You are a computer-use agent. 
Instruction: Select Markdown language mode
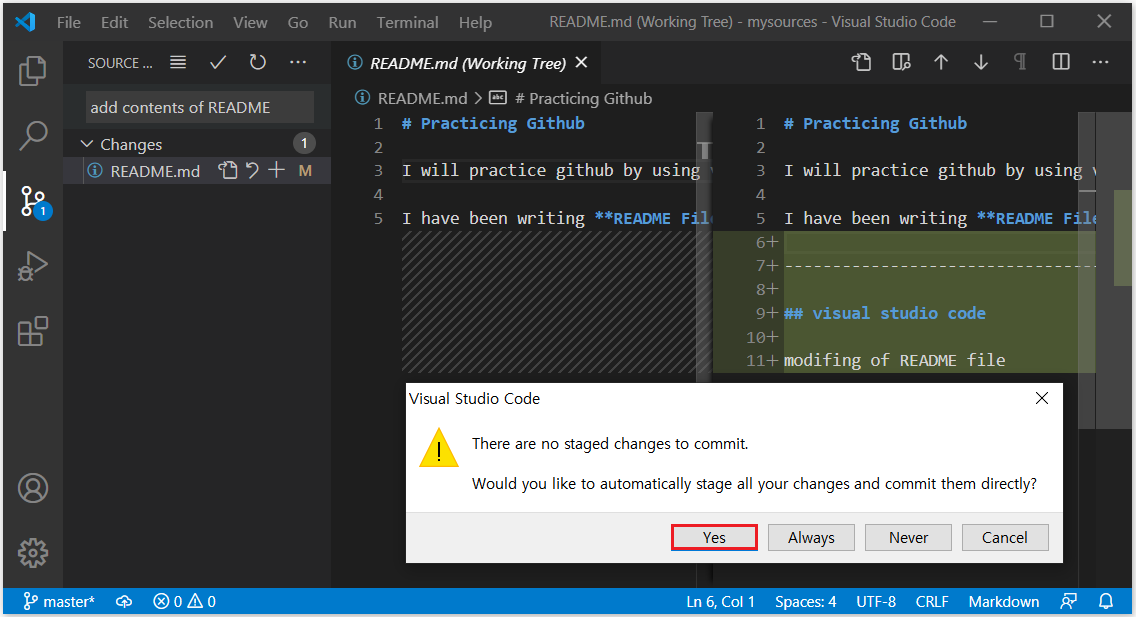coord(1003,602)
